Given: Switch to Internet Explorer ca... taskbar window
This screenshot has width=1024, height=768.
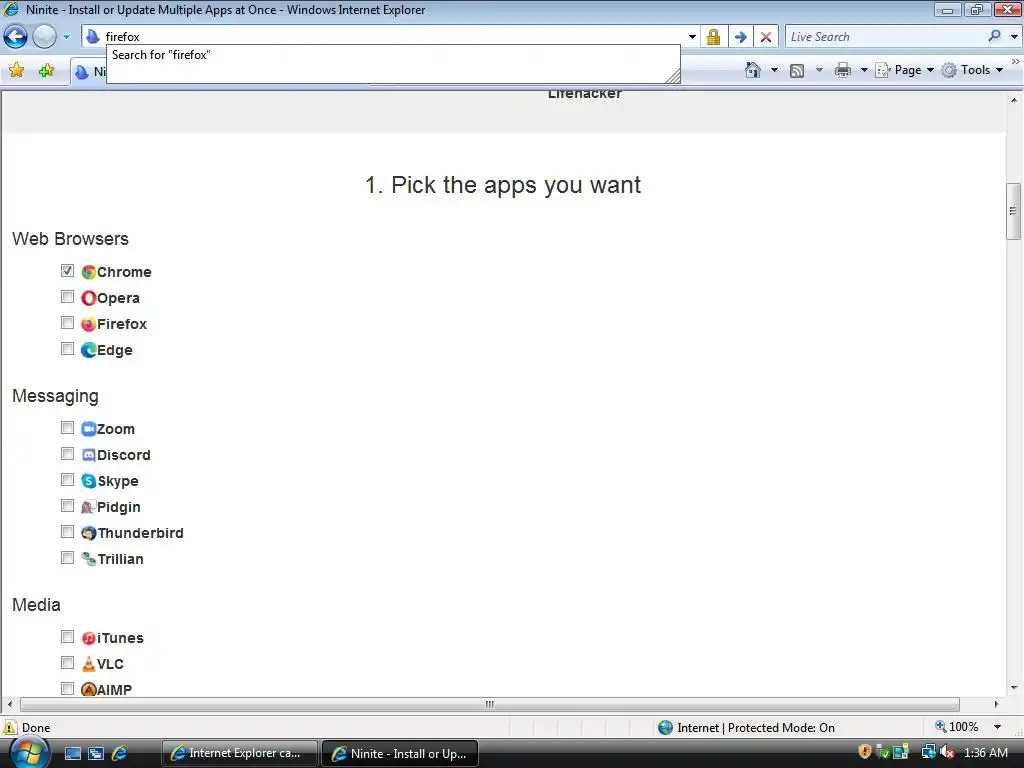Looking at the screenshot, I should click(x=240, y=754).
